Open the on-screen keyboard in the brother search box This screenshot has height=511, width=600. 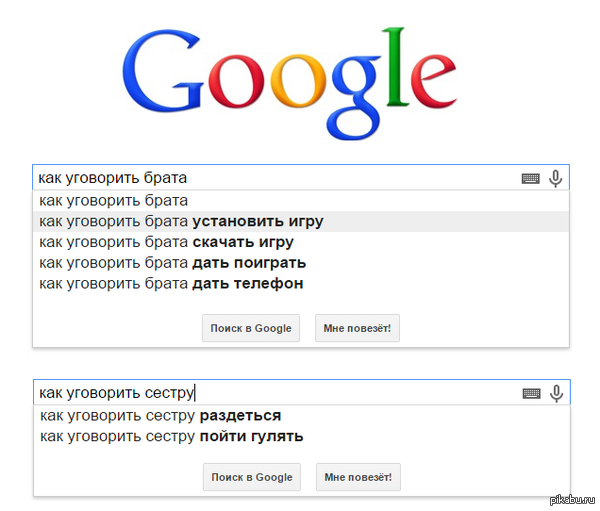pyautogui.click(x=531, y=179)
